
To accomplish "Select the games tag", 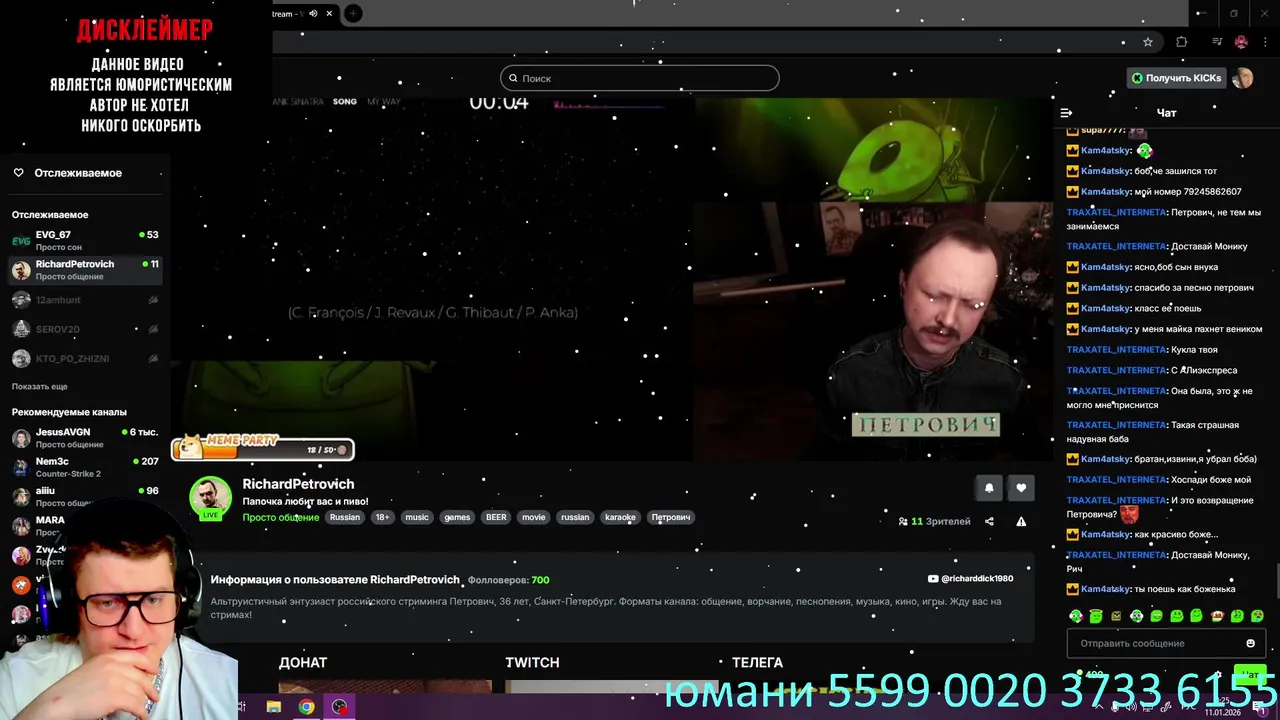I will 457,517.
